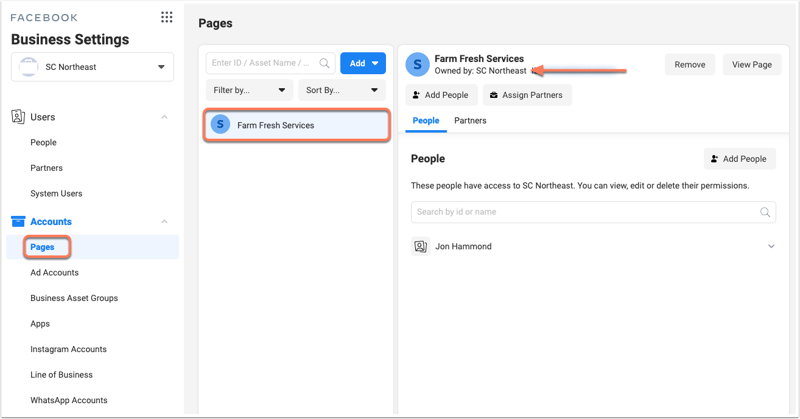The height and width of the screenshot is (419, 800).
Task: Click the Jon Hammond row
Action: click(x=593, y=247)
